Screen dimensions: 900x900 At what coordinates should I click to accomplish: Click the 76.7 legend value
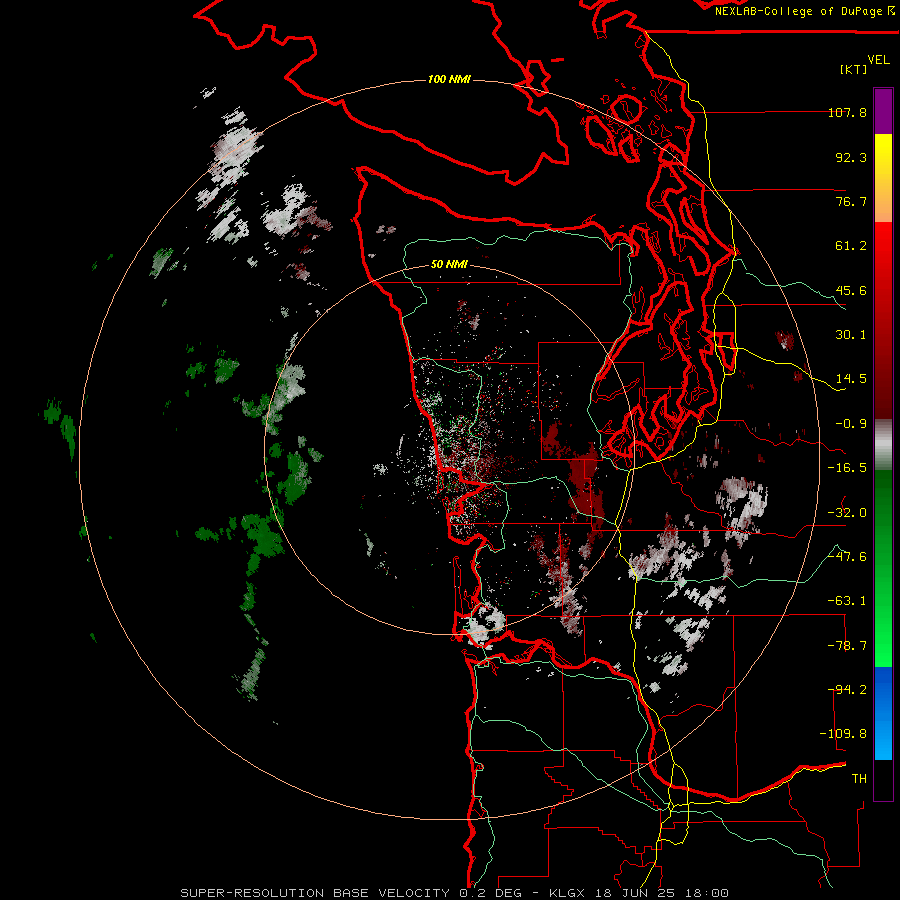[x=851, y=201]
